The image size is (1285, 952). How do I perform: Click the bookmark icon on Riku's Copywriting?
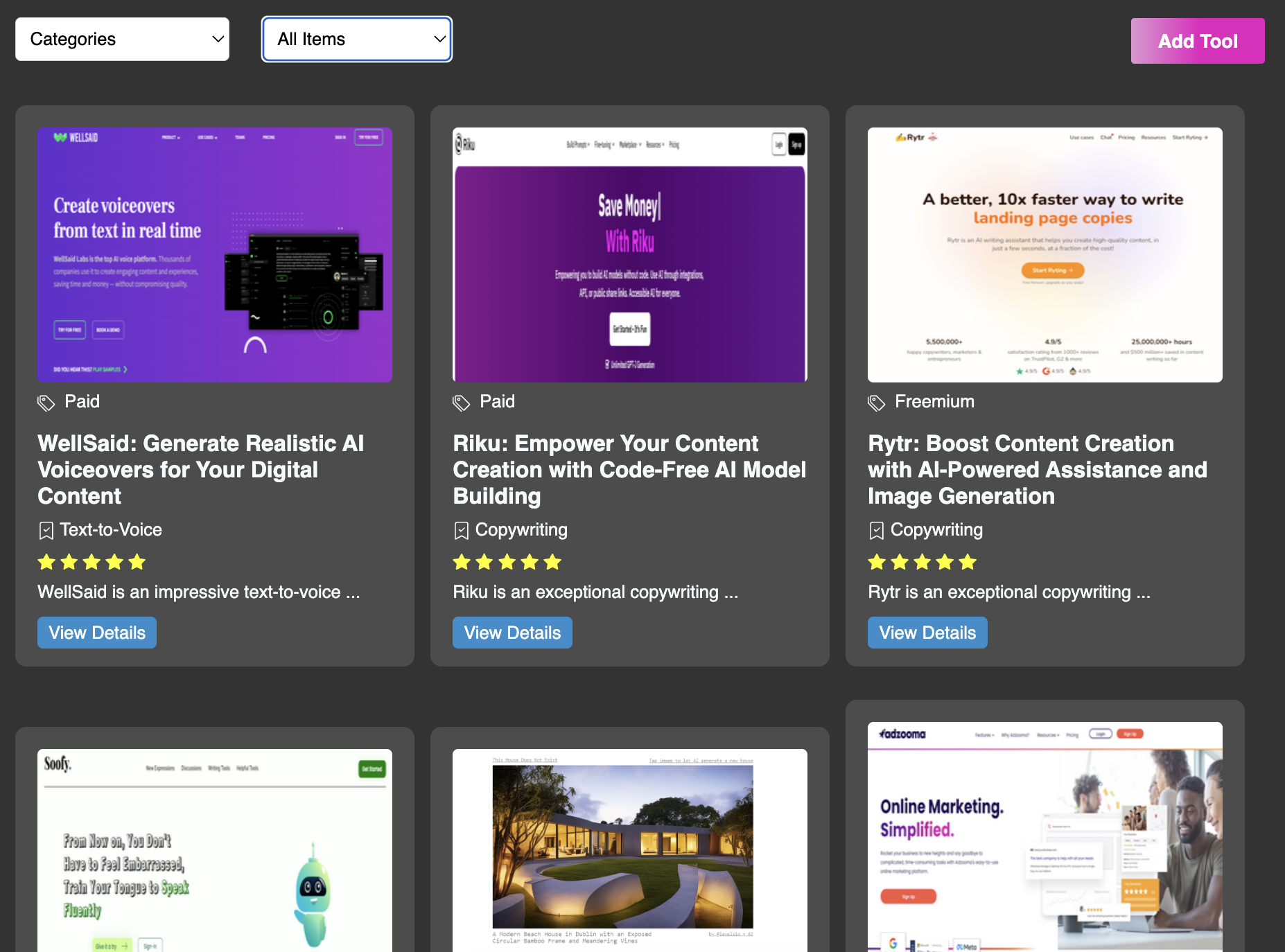[462, 531]
